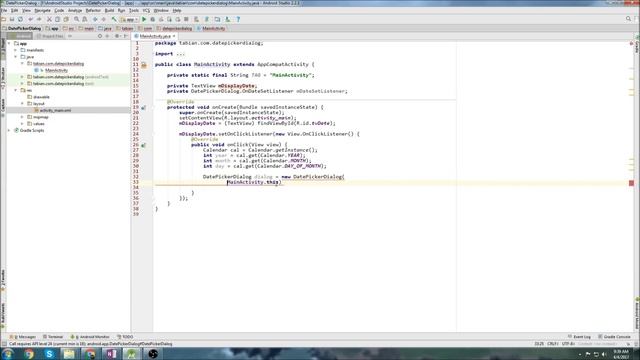
Task: Click override gutter icon beside line 19
Action: click(x=144, y=107)
